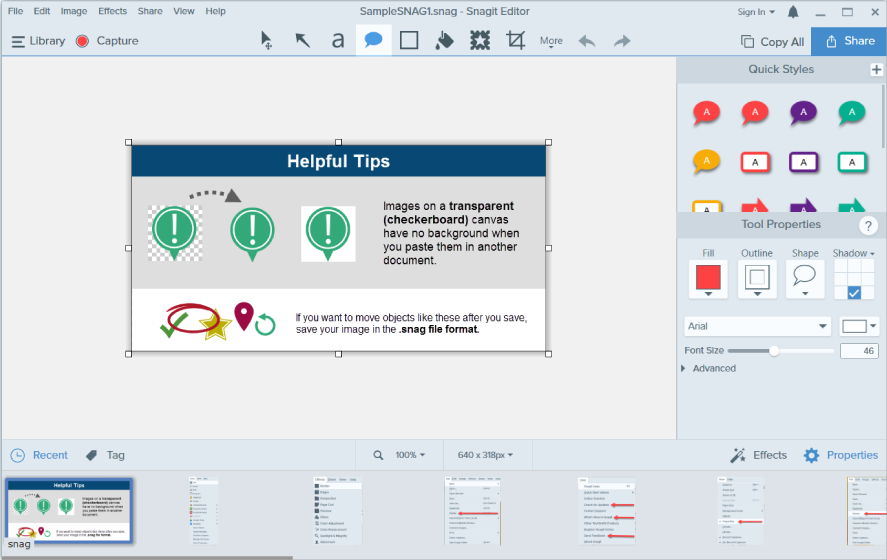Select the Text tool

click(338, 41)
